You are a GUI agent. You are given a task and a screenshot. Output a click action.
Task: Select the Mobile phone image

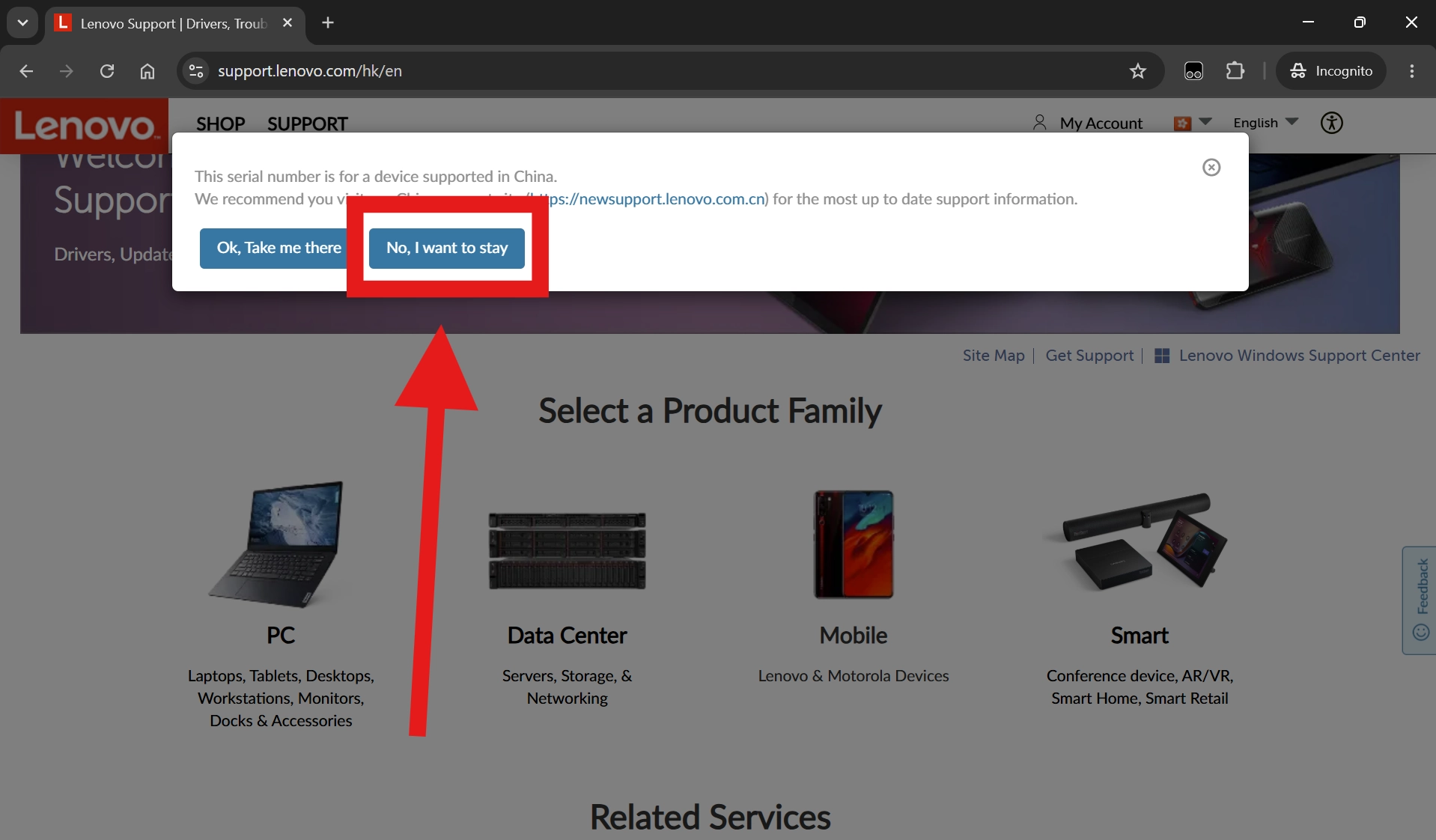pyautogui.click(x=854, y=544)
